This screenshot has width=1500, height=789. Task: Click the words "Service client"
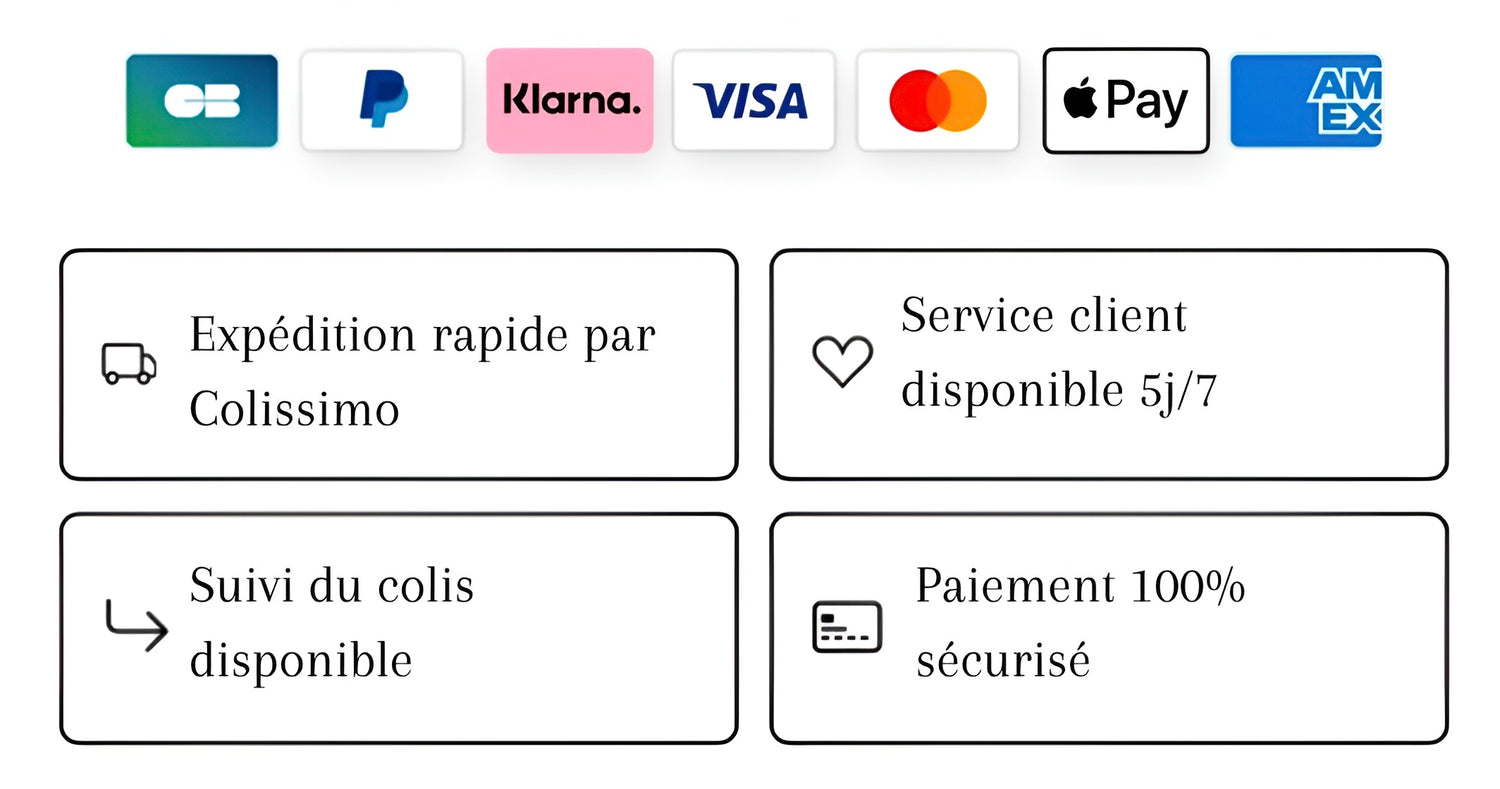click(x=1043, y=316)
